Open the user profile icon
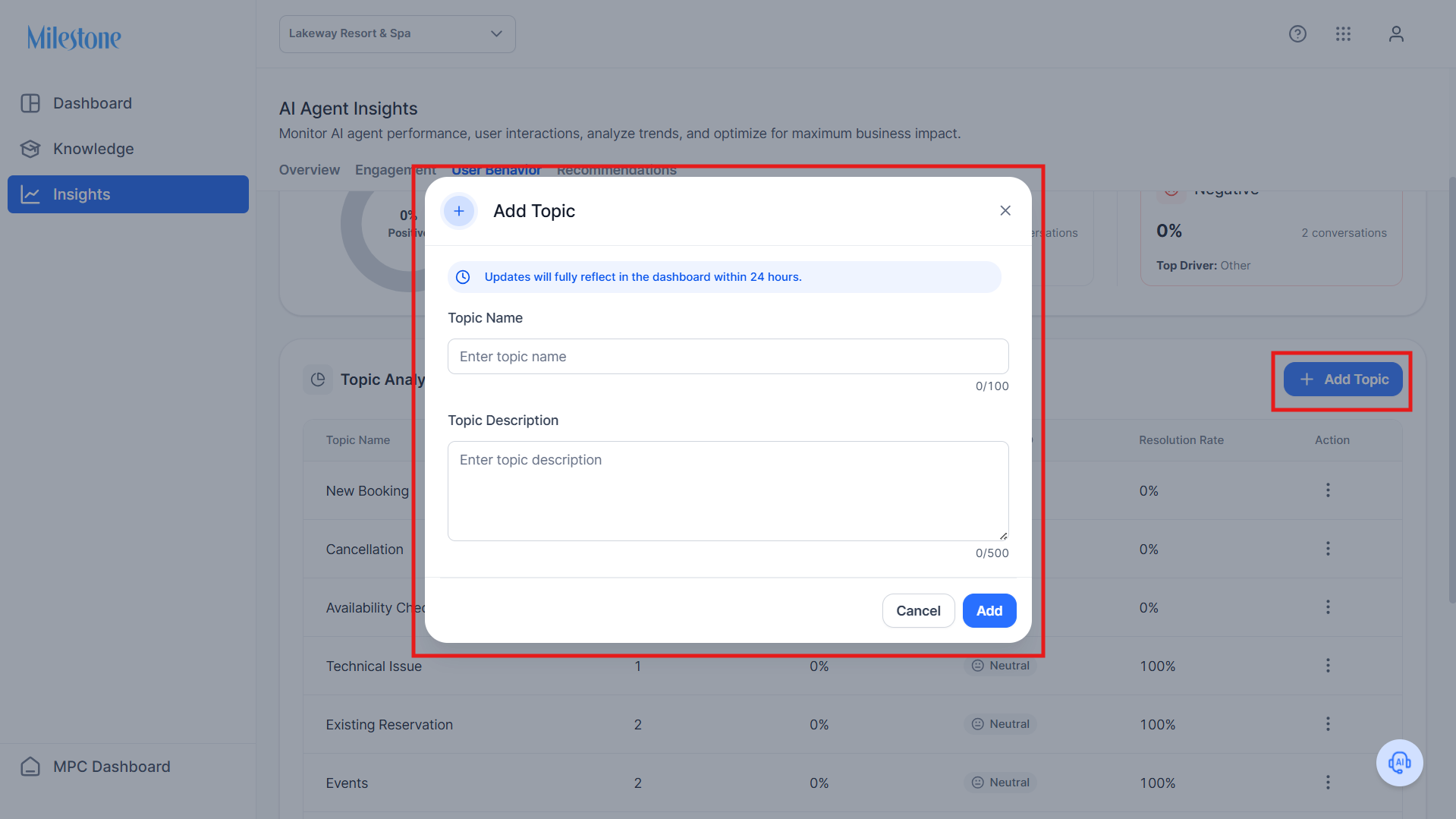Screen dimensions: 1456x819 point(1396,34)
